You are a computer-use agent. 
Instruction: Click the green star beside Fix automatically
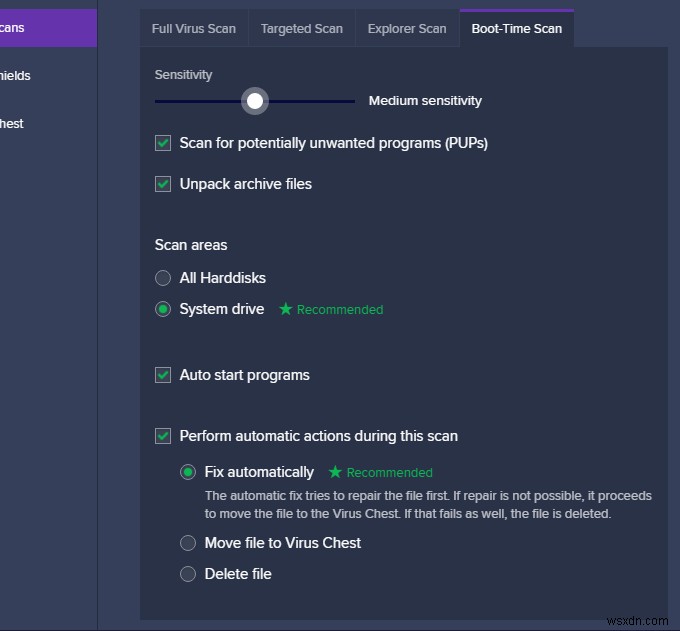pyautogui.click(x=336, y=472)
